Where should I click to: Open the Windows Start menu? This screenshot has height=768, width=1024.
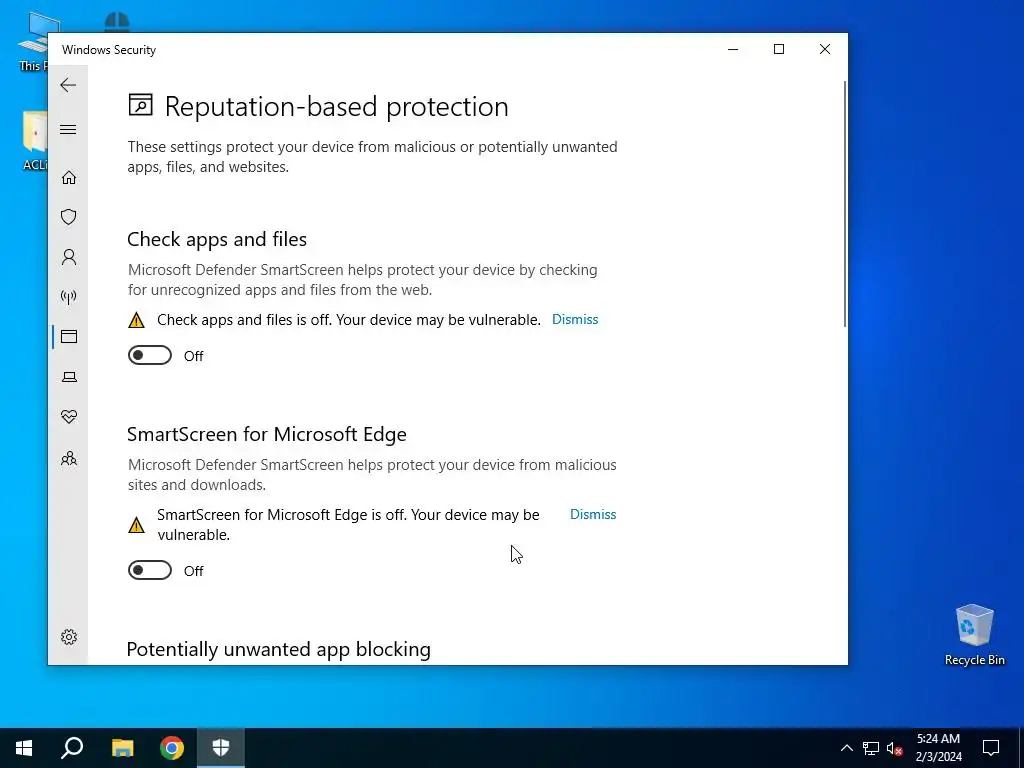pos(24,748)
